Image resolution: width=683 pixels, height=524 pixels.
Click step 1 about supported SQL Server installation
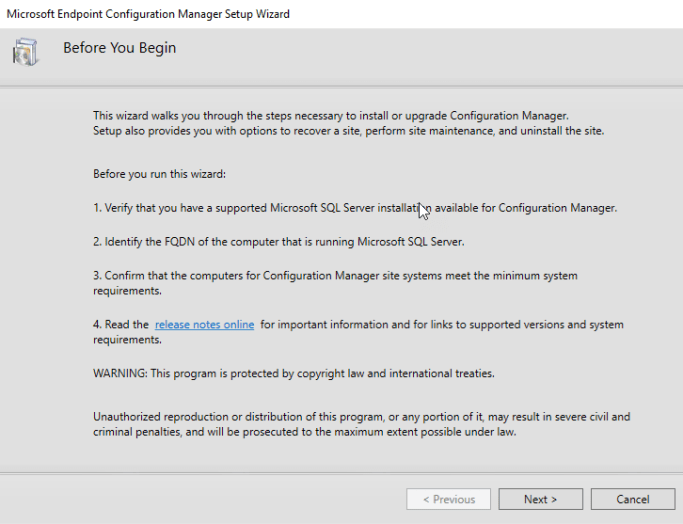click(355, 208)
